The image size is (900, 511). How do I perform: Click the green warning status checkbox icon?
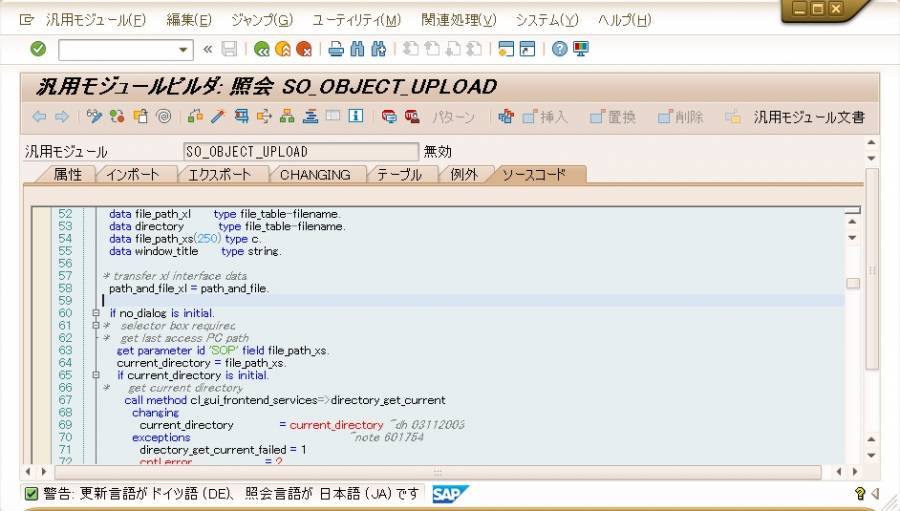[31, 493]
